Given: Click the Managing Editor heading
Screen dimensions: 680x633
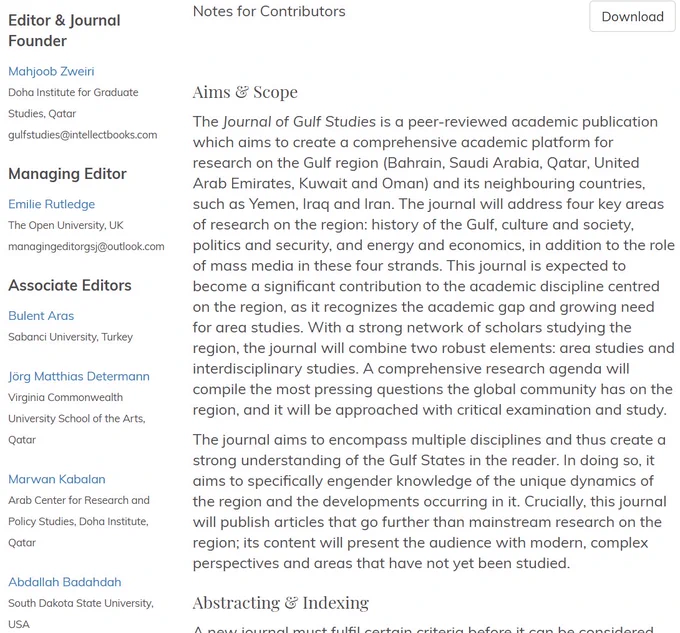Looking at the screenshot, I should (67, 173).
